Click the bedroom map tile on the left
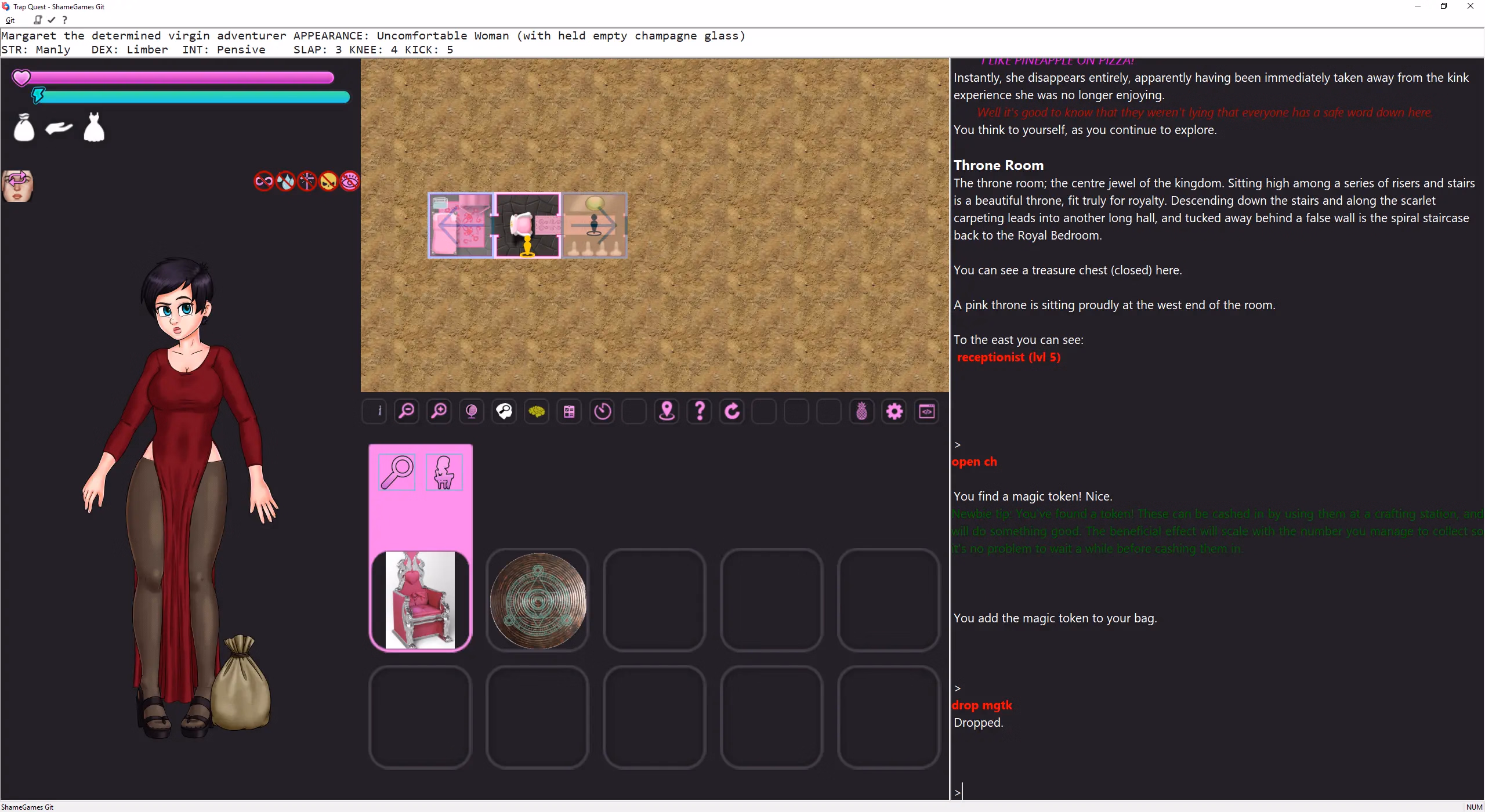The width and height of the screenshot is (1485, 812). (x=461, y=226)
